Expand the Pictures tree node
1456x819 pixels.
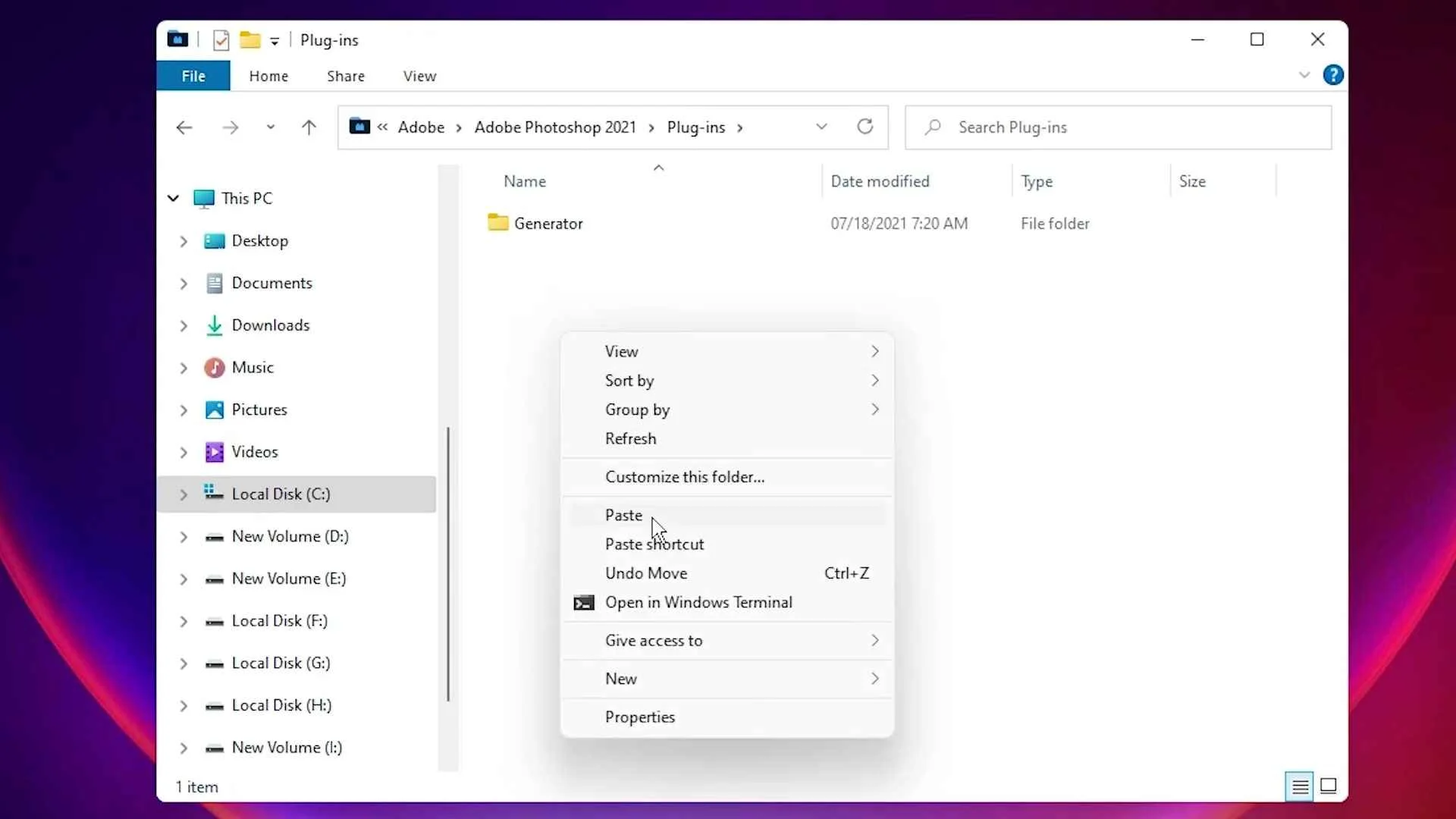(x=184, y=410)
